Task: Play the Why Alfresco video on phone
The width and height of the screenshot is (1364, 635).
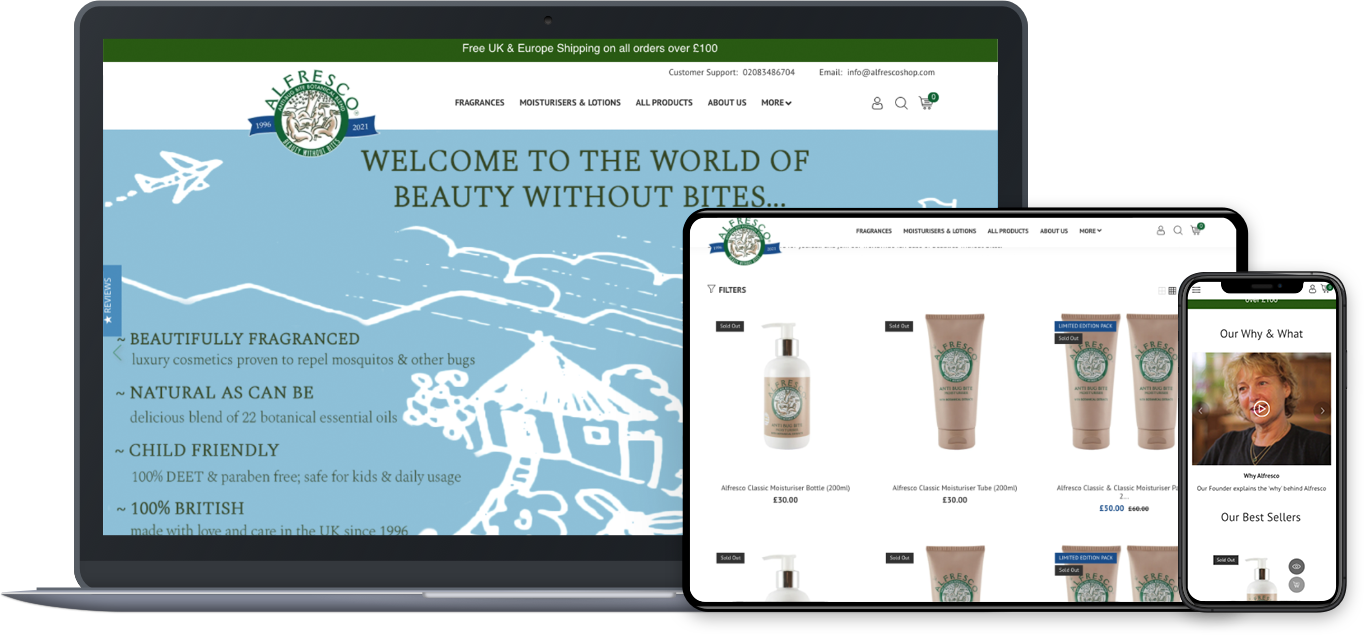Action: click(1261, 409)
